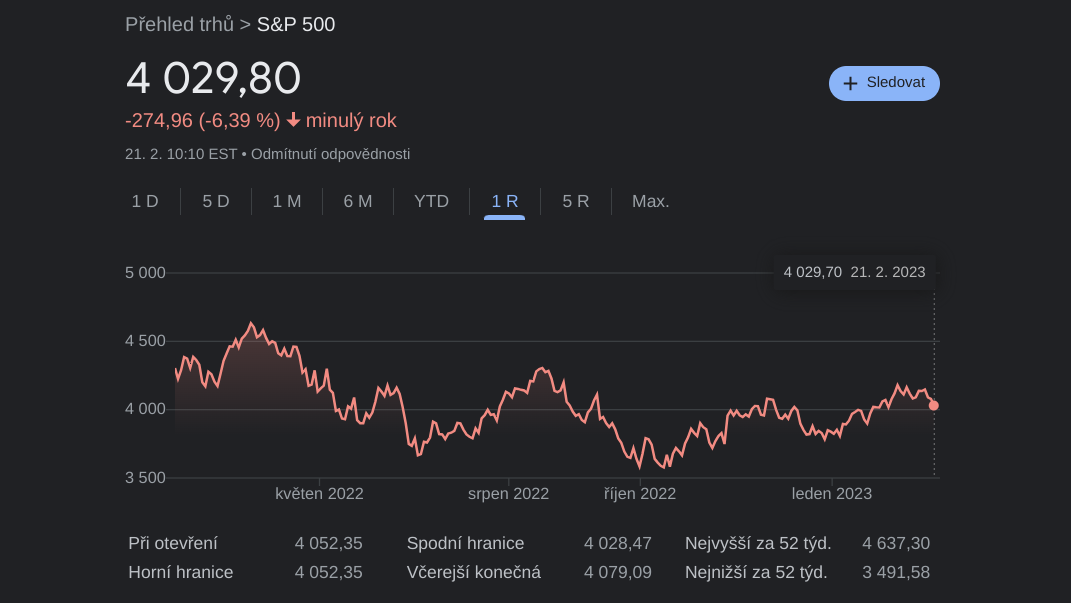Click the red down arrow beside minulý rok
This screenshot has width=1071, height=603.
(x=293, y=120)
